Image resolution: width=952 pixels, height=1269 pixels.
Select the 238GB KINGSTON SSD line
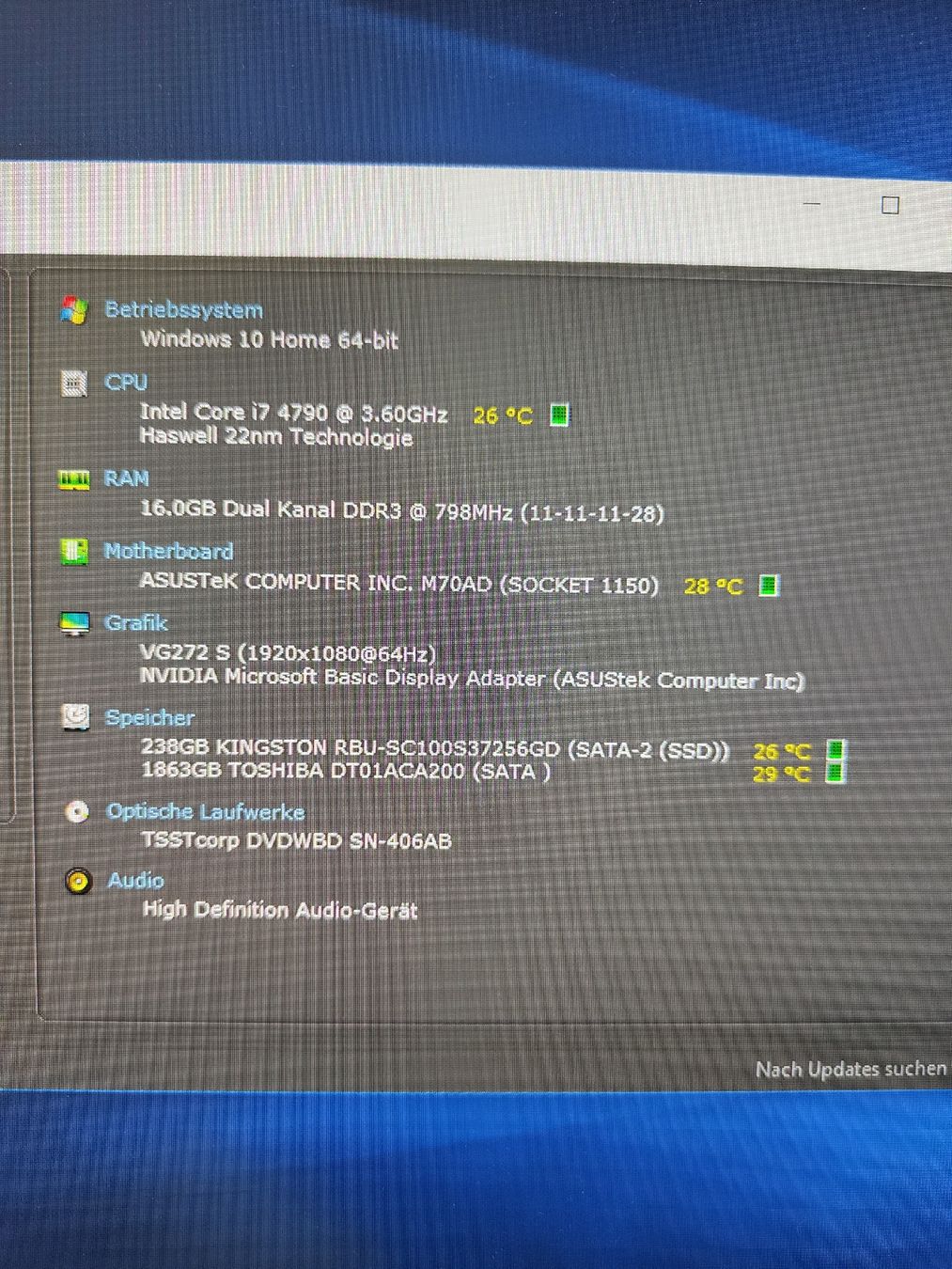(435, 748)
